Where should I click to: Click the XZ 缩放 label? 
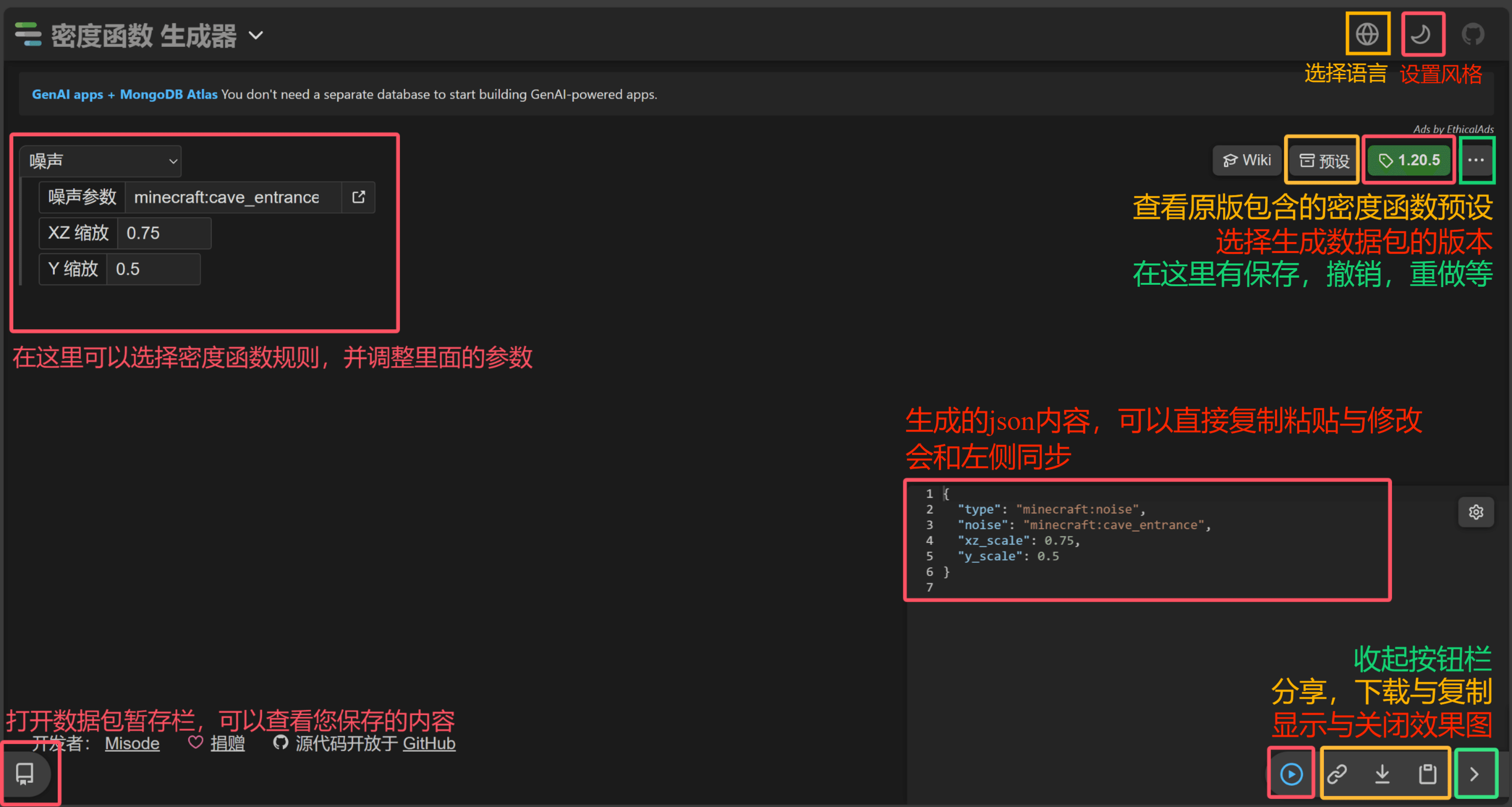pyautogui.click(x=78, y=233)
